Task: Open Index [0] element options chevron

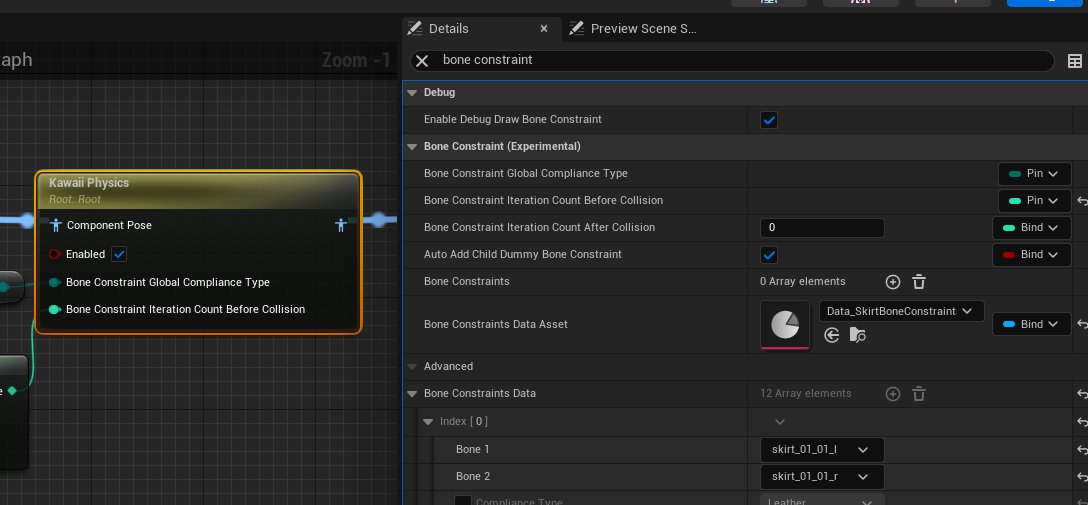Action: [x=780, y=422]
